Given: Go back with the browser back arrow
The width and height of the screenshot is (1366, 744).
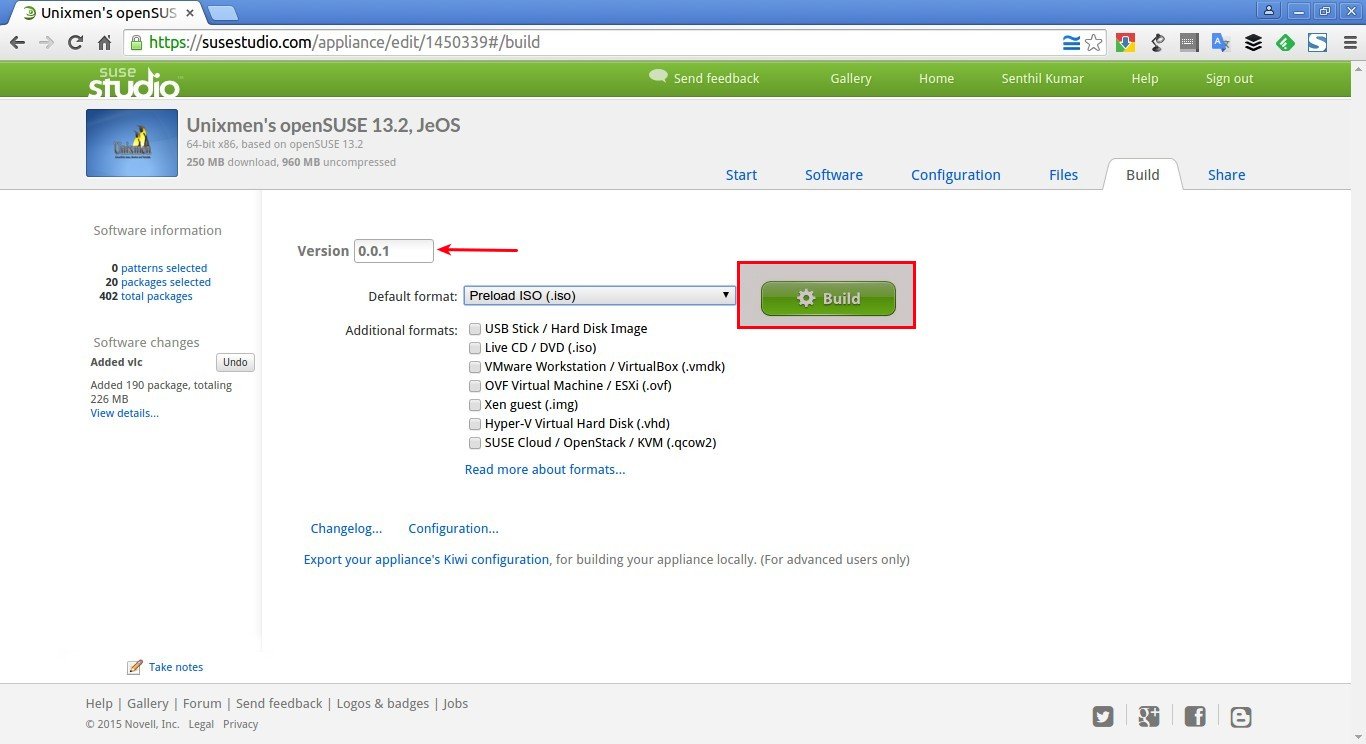Looking at the screenshot, I should pyautogui.click(x=17, y=42).
